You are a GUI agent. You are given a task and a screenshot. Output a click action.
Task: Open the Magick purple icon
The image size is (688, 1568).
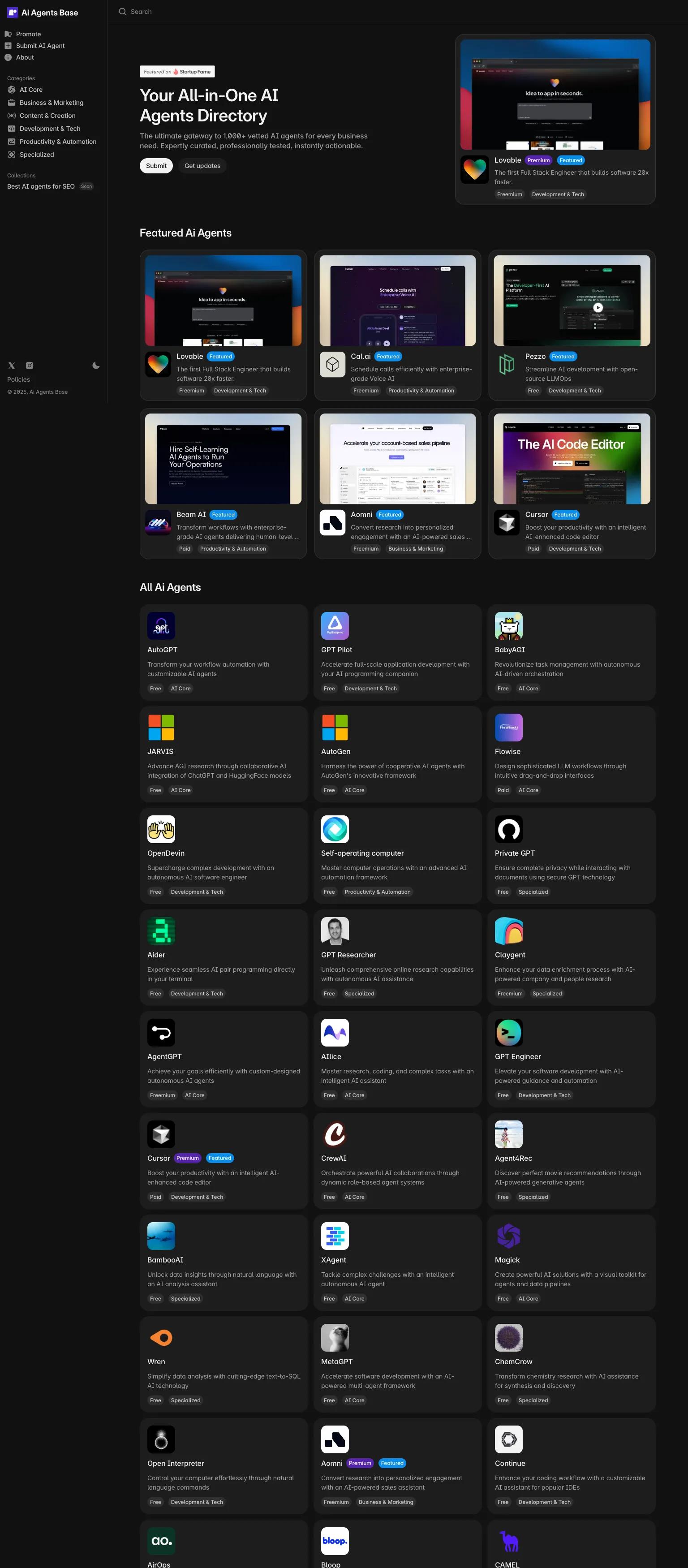[x=509, y=1236]
